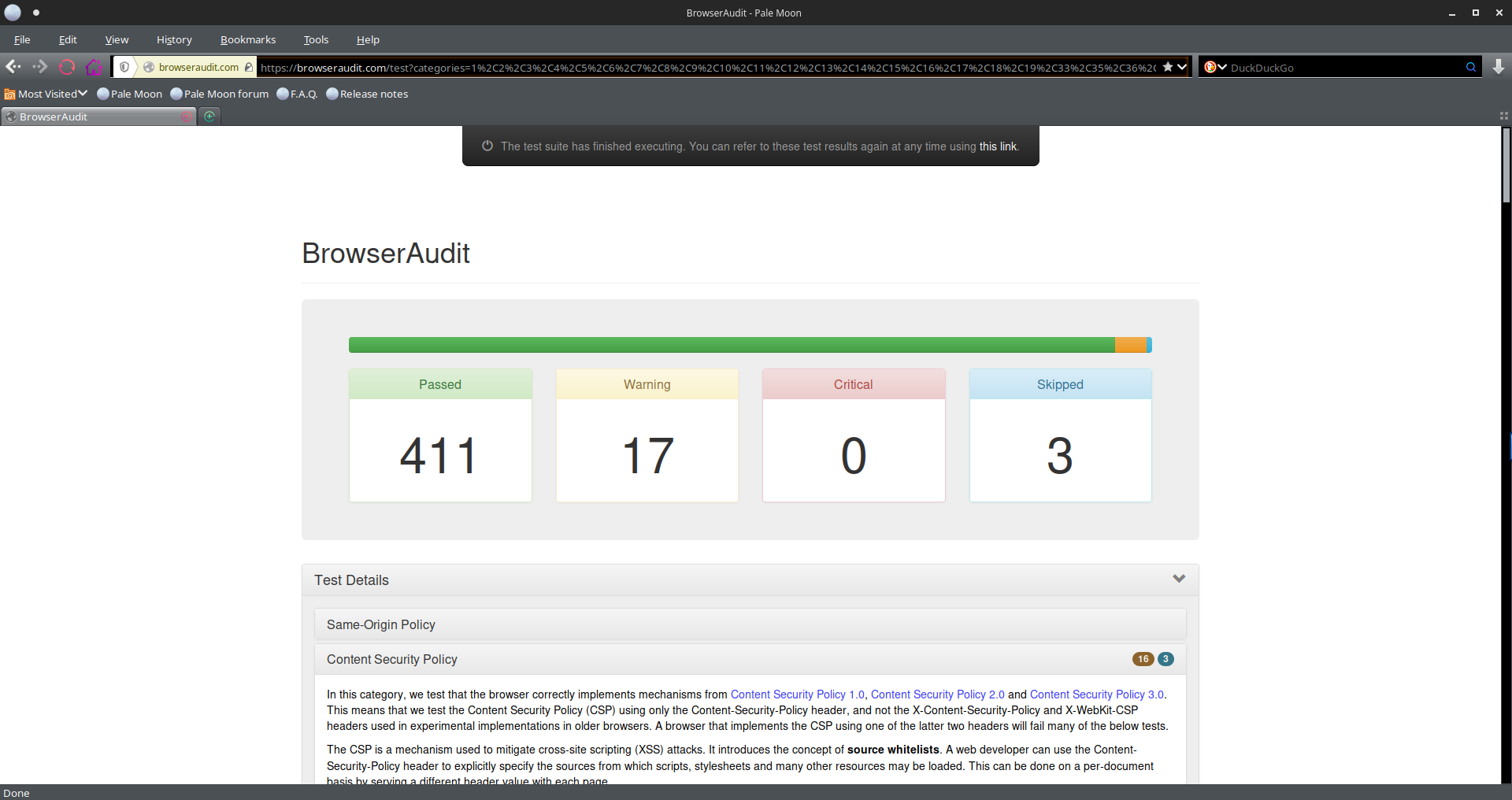Open the Bookmarks menu
Image resolution: width=1512 pixels, height=800 pixels.
(248, 39)
